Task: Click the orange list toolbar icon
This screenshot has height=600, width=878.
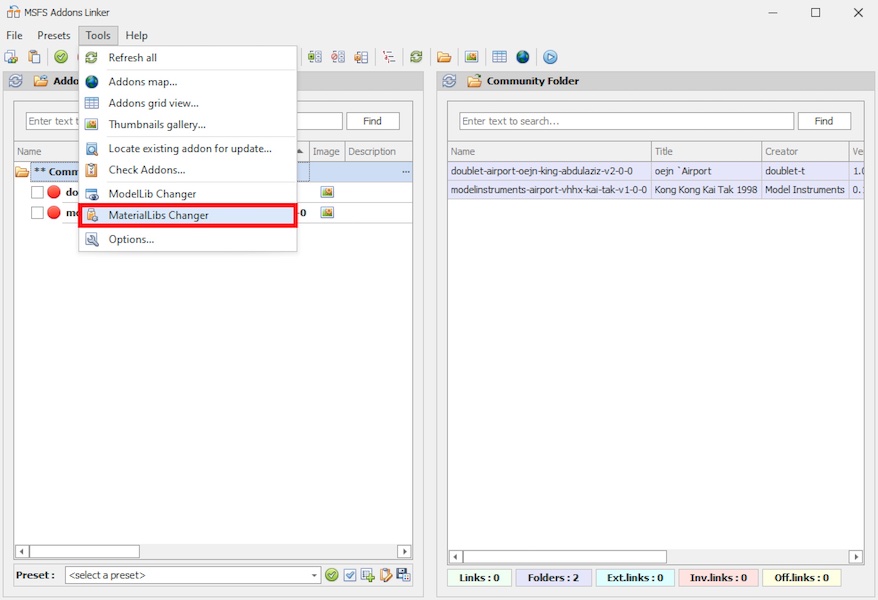Action: [361, 57]
